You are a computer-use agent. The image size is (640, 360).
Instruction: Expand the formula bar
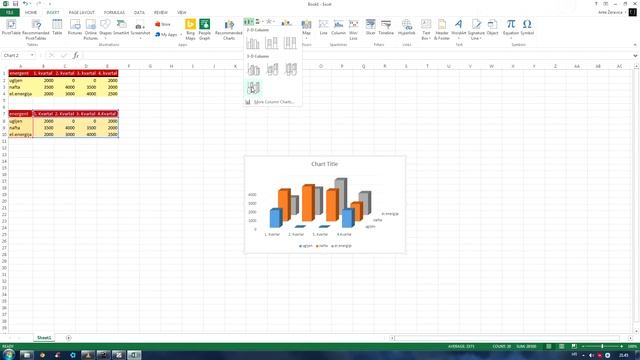pos(636,56)
